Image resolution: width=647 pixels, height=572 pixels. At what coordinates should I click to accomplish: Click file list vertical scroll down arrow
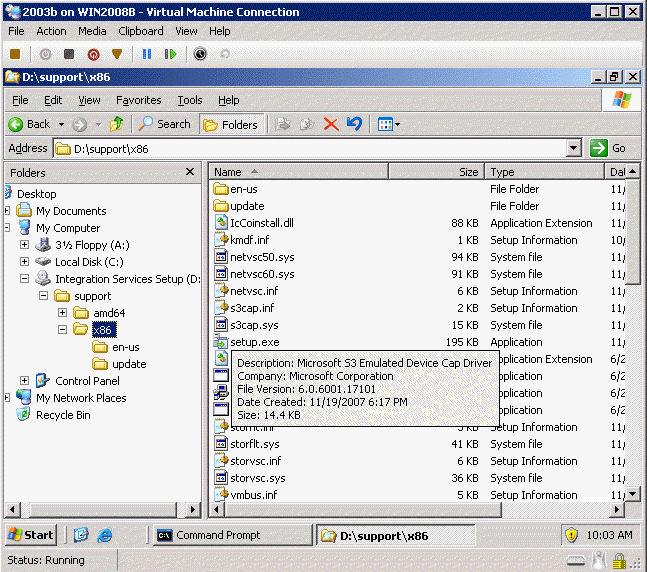click(633, 494)
